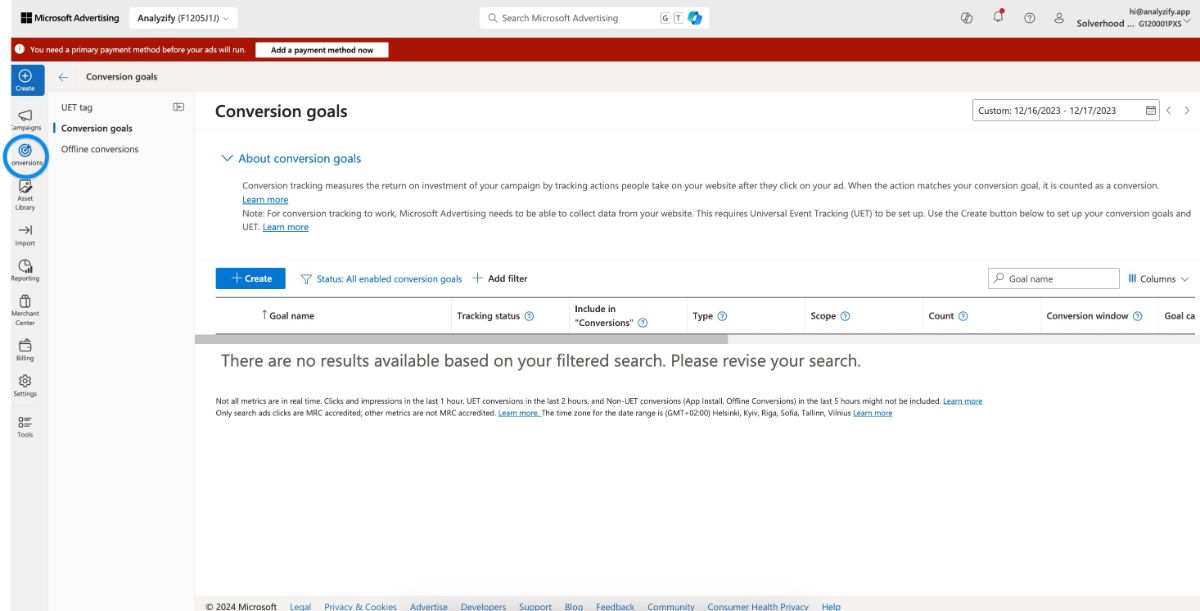Click Learn more after time zone text
Viewport: 1200px width, 611px height.
coord(873,413)
